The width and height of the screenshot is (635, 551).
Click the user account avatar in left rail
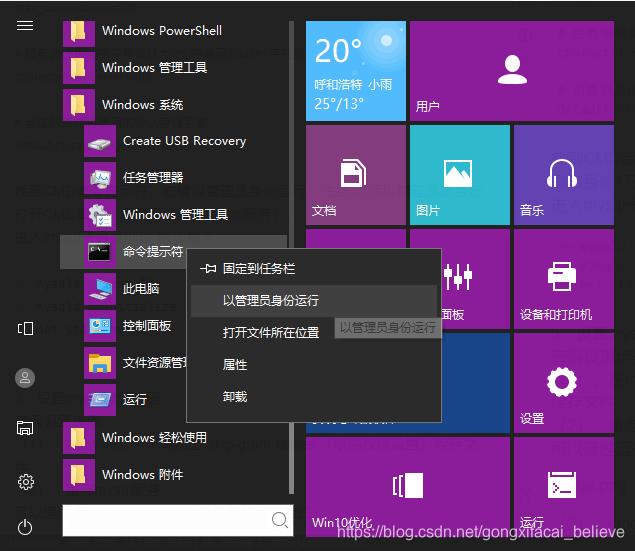click(25, 378)
